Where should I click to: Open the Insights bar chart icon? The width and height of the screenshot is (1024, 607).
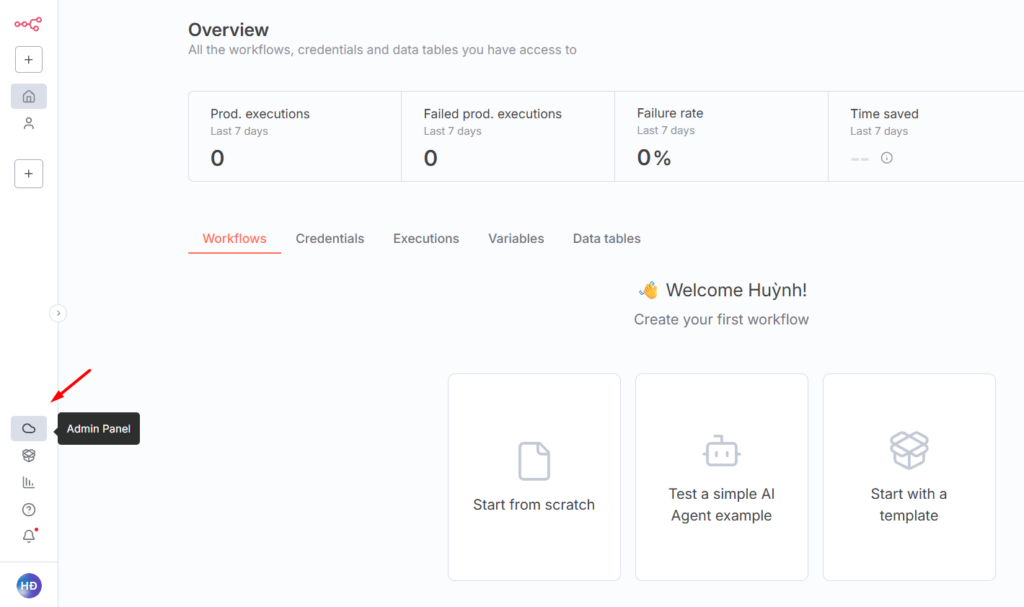29,483
